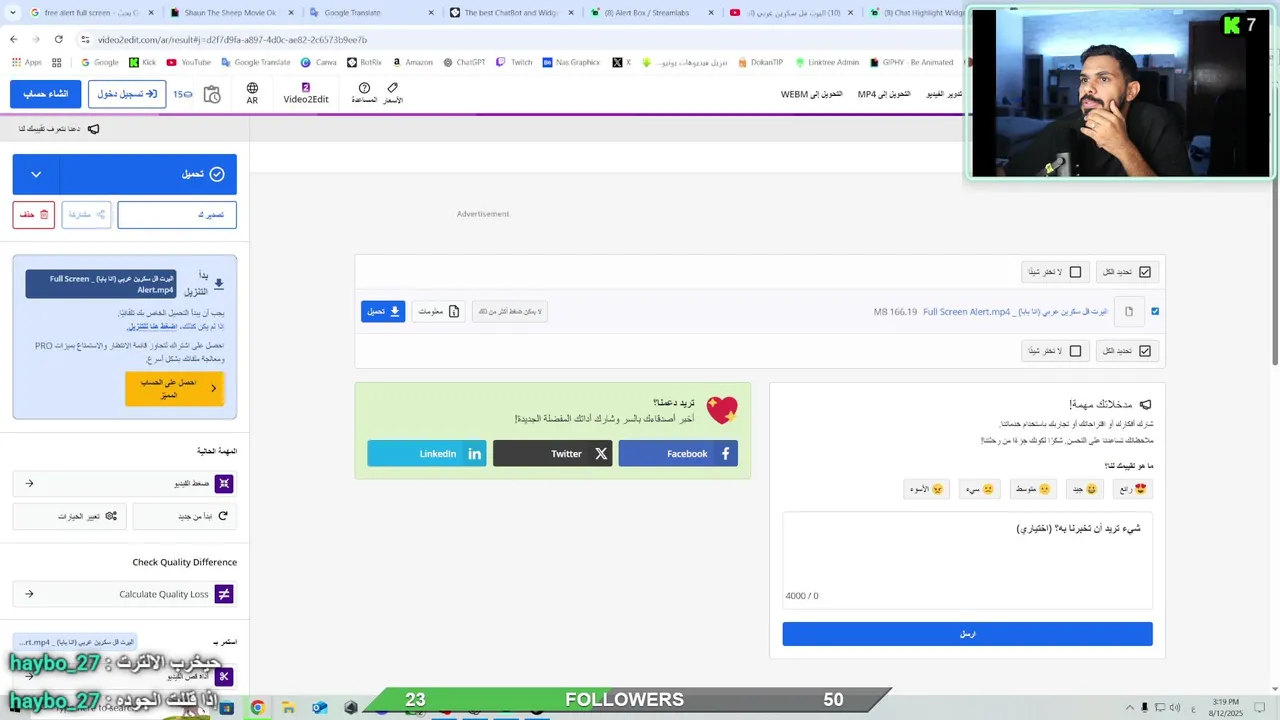Open the ChatGPT bookmark
The image size is (1280, 720).
pyautogui.click(x=464, y=62)
